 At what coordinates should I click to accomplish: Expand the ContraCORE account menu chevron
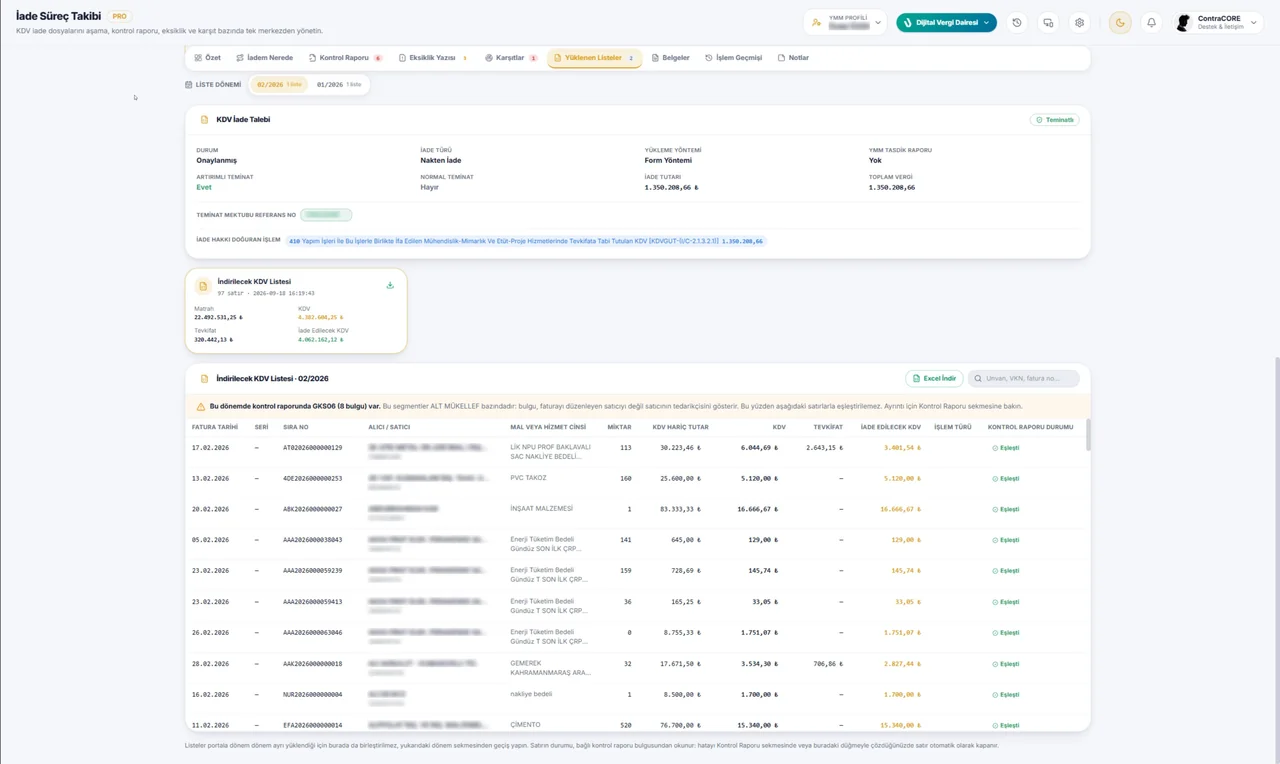(1254, 22)
